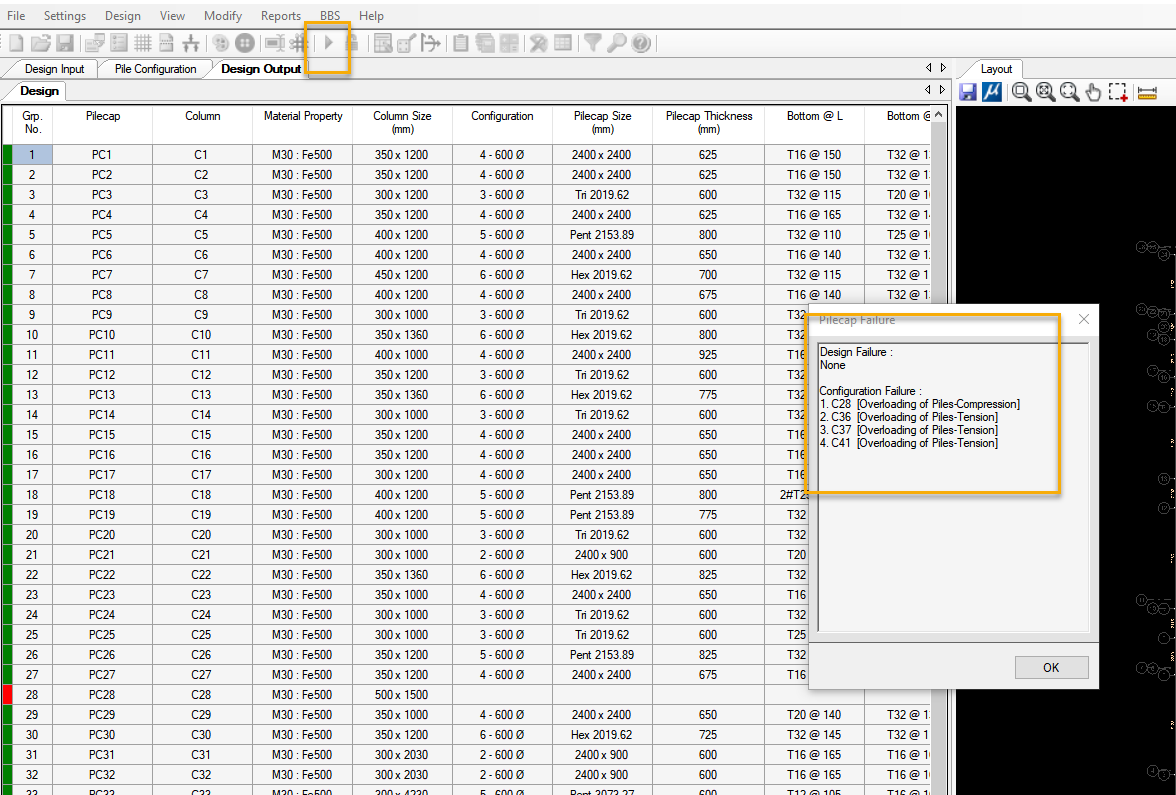1176x795 pixels.
Task: Click the Open folder icon in the toolbar
Action: point(40,43)
